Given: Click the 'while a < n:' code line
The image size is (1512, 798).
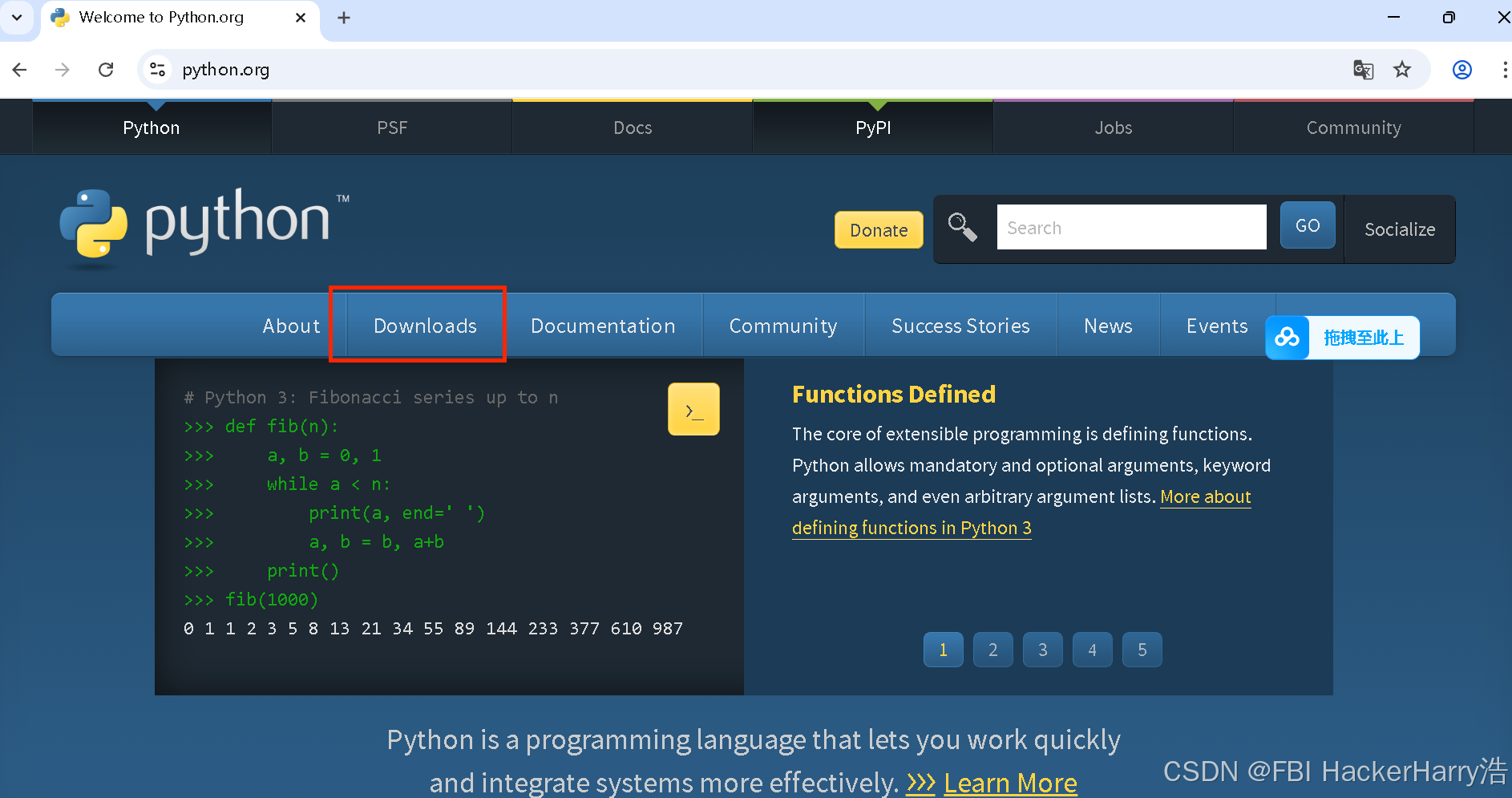Looking at the screenshot, I should 329,484.
